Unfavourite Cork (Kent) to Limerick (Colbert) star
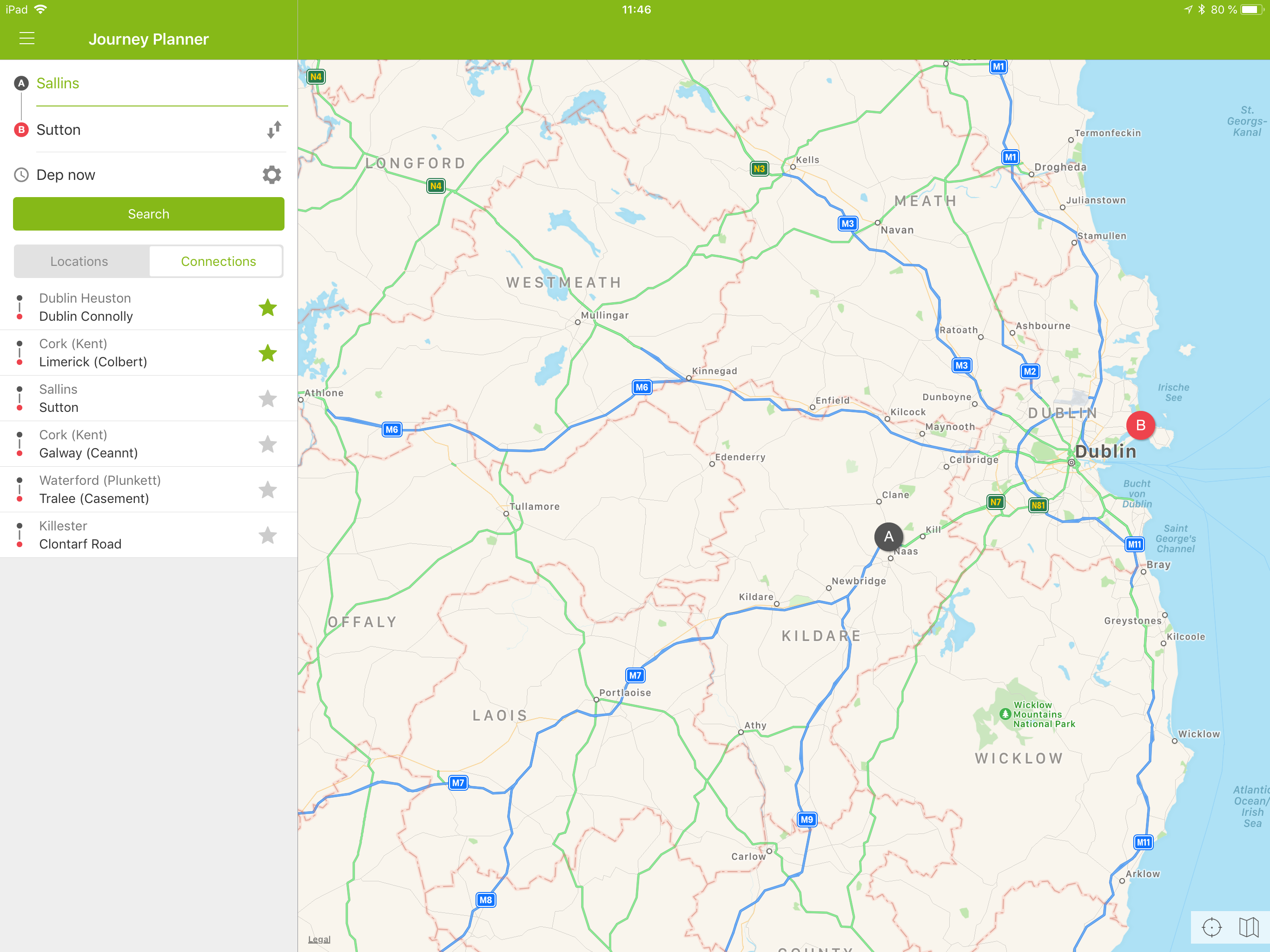Screen dimensions: 1270x952 (x=268, y=352)
